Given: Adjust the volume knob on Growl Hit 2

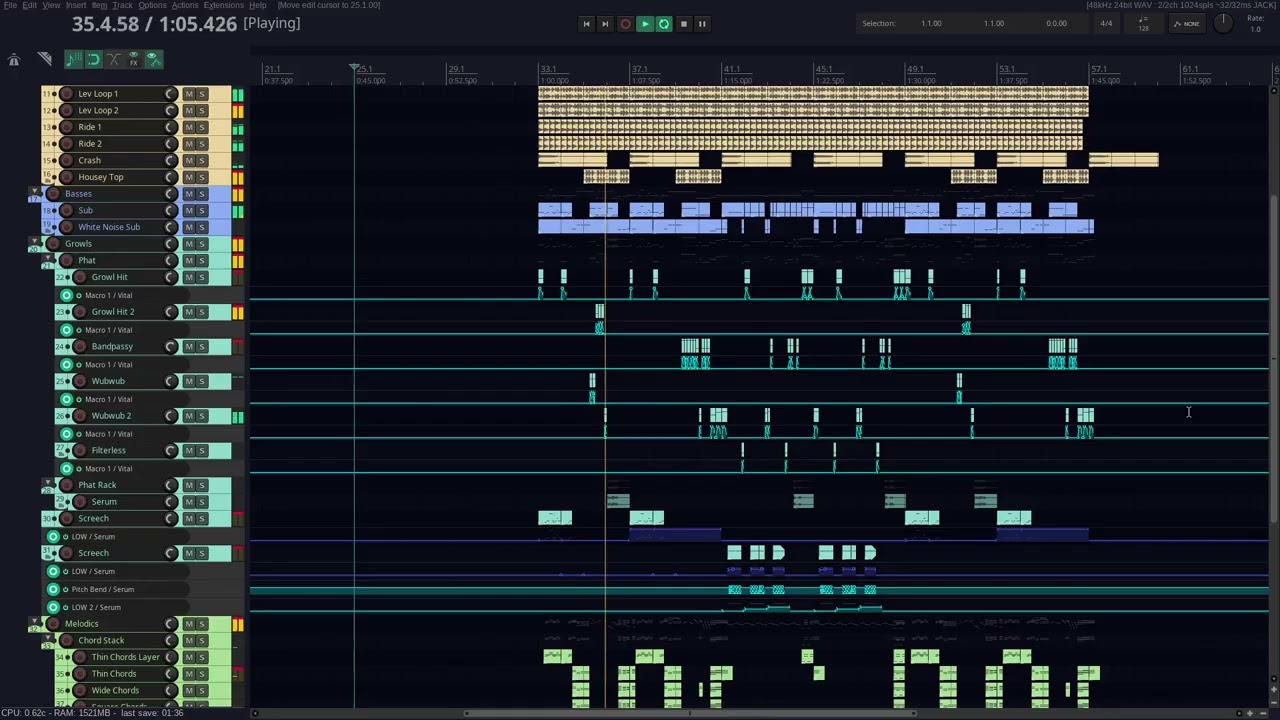Looking at the screenshot, I should 171,312.
